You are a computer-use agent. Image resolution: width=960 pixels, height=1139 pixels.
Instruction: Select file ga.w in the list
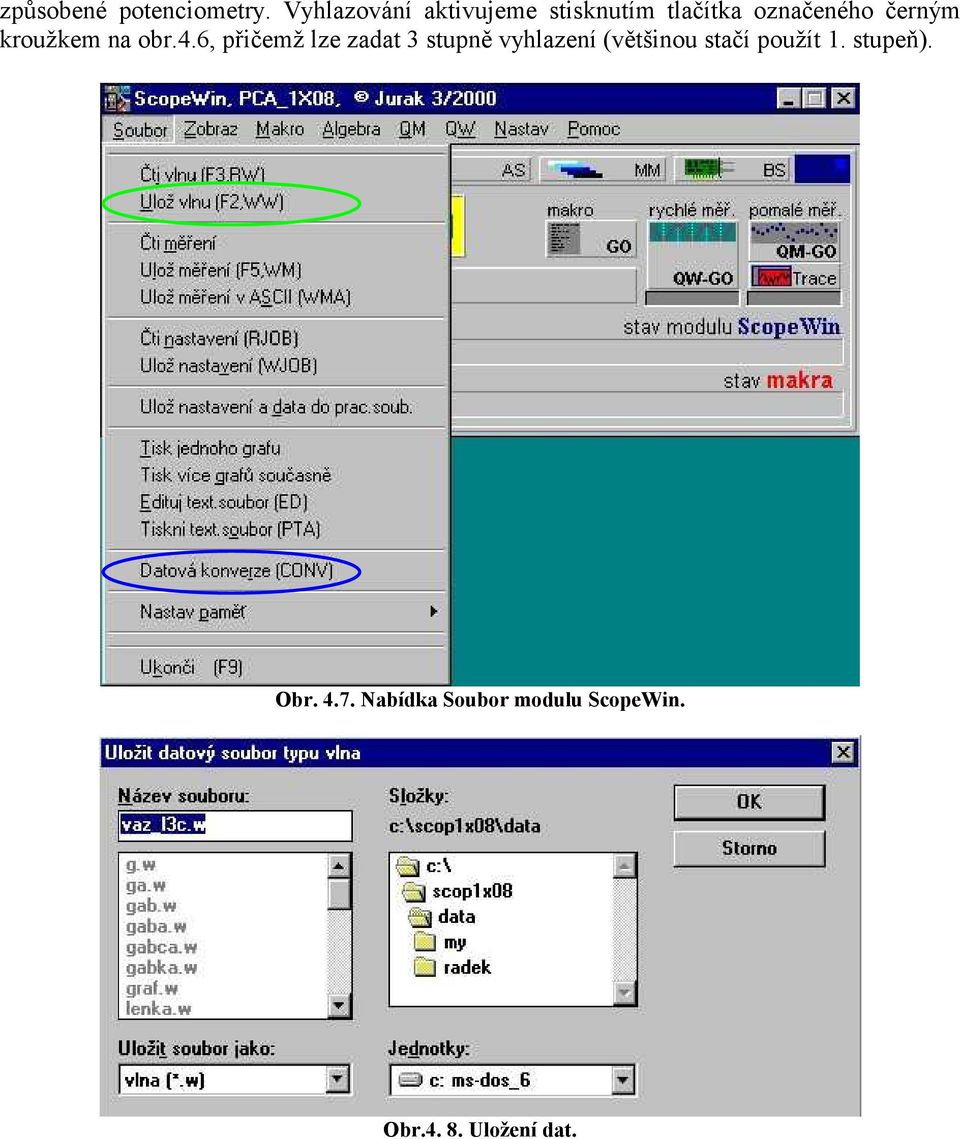[146, 885]
